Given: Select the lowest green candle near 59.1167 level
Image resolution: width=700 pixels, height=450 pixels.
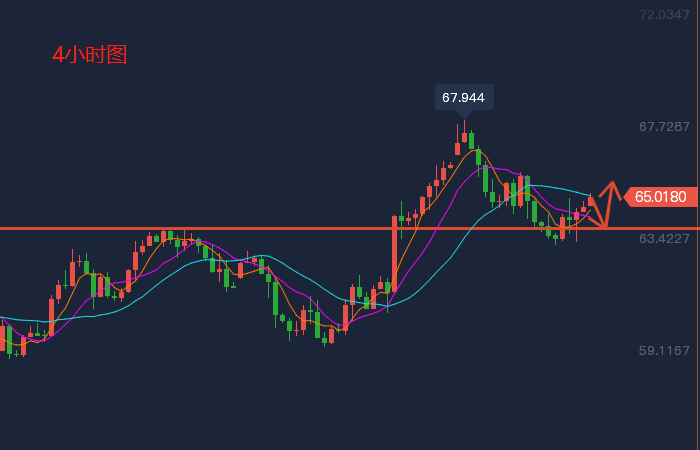Looking at the screenshot, I should point(325,340).
